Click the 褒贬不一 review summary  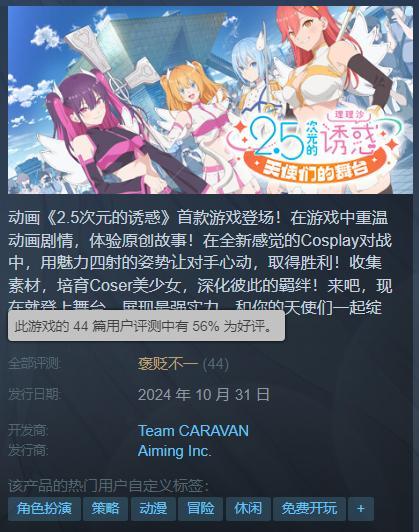pos(168,364)
